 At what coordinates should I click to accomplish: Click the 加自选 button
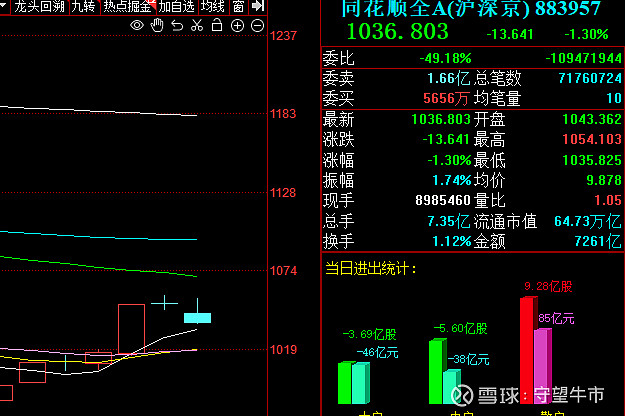(176, 6)
